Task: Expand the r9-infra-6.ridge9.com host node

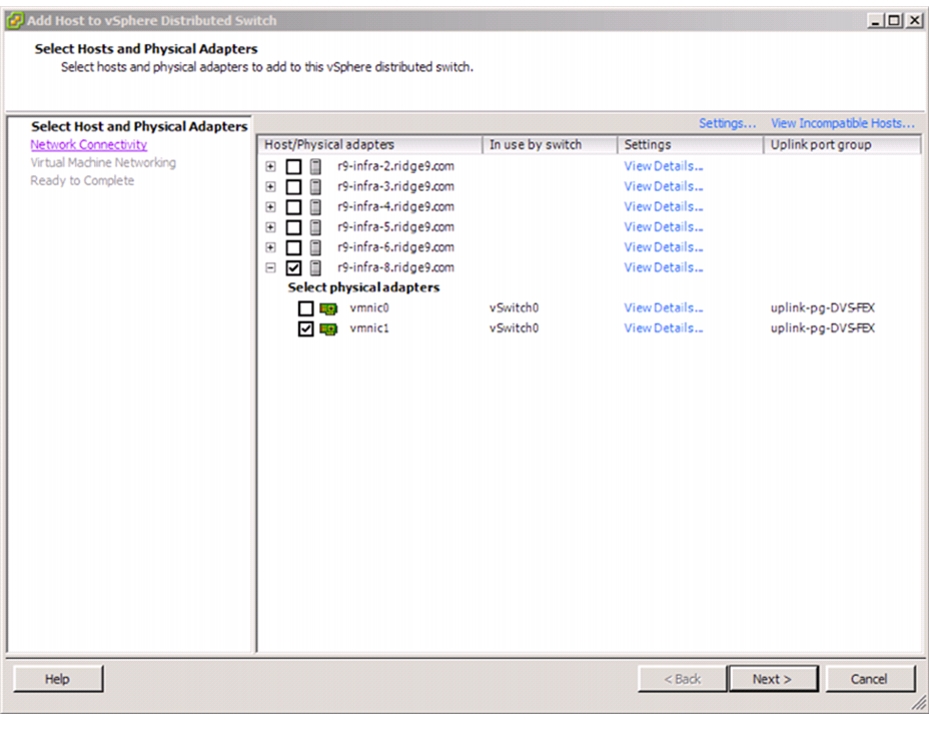Action: point(271,247)
